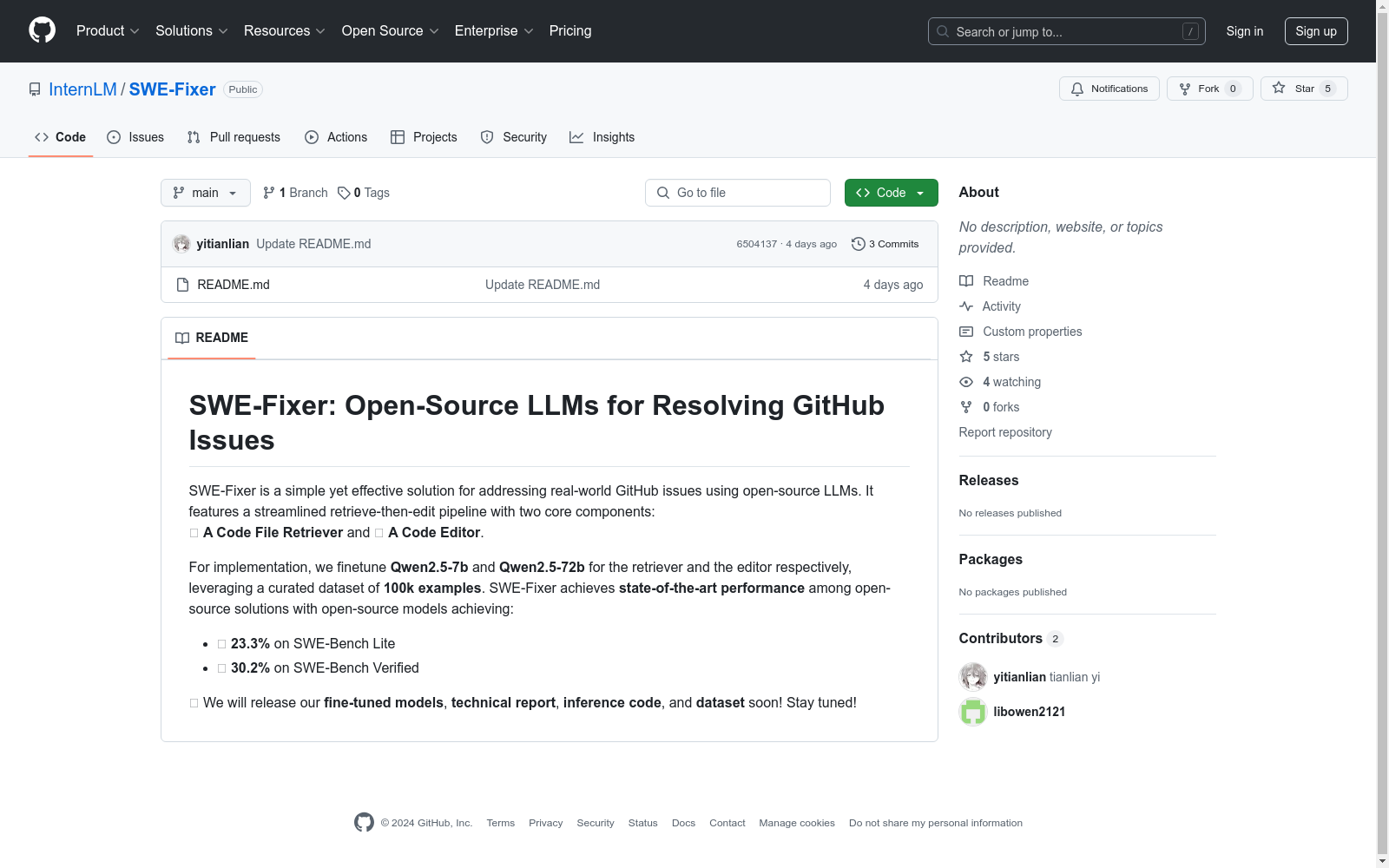
Task: Switch to the Issues tab
Action: 135,137
